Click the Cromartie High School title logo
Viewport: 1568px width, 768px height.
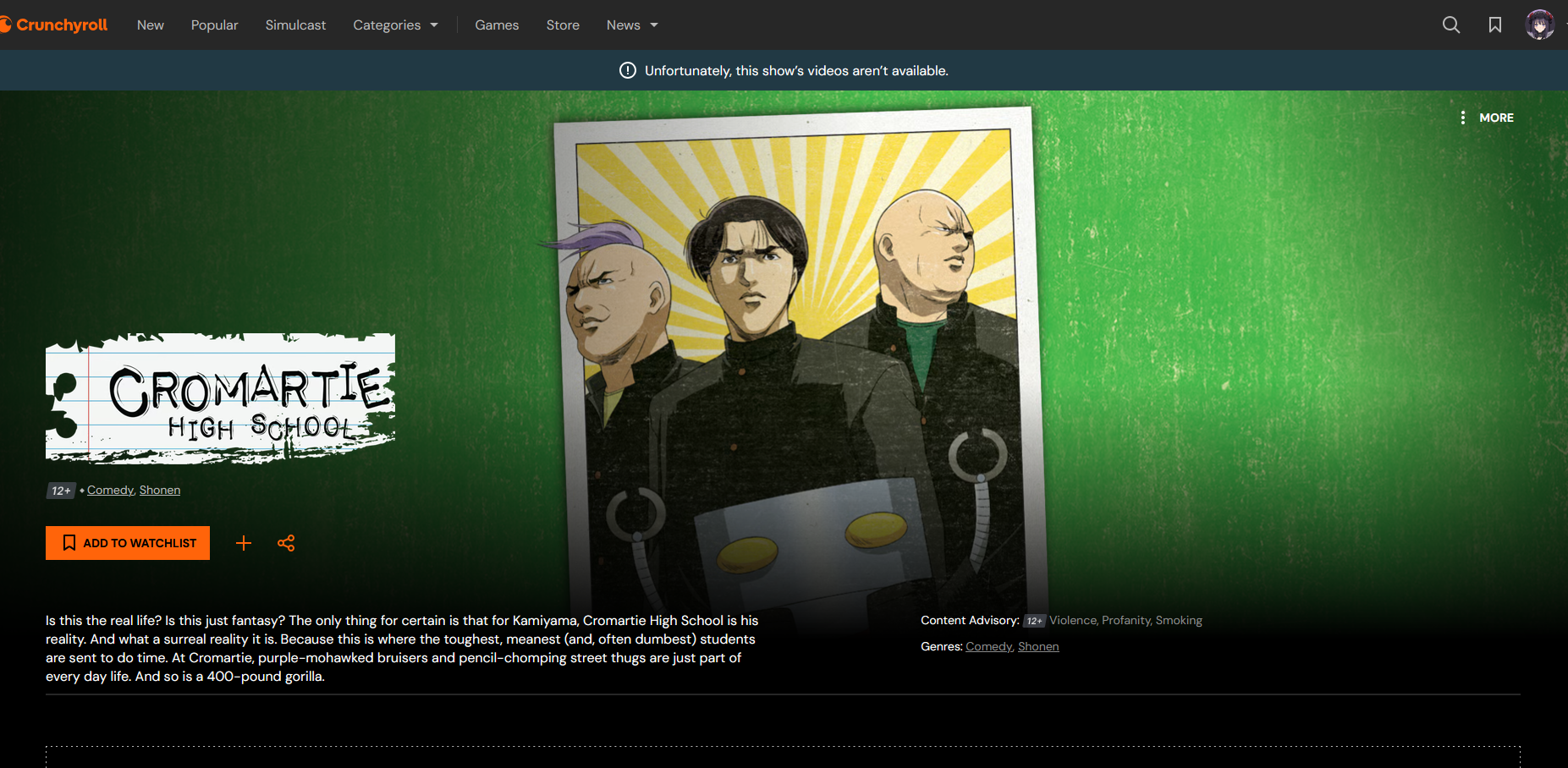click(x=220, y=398)
